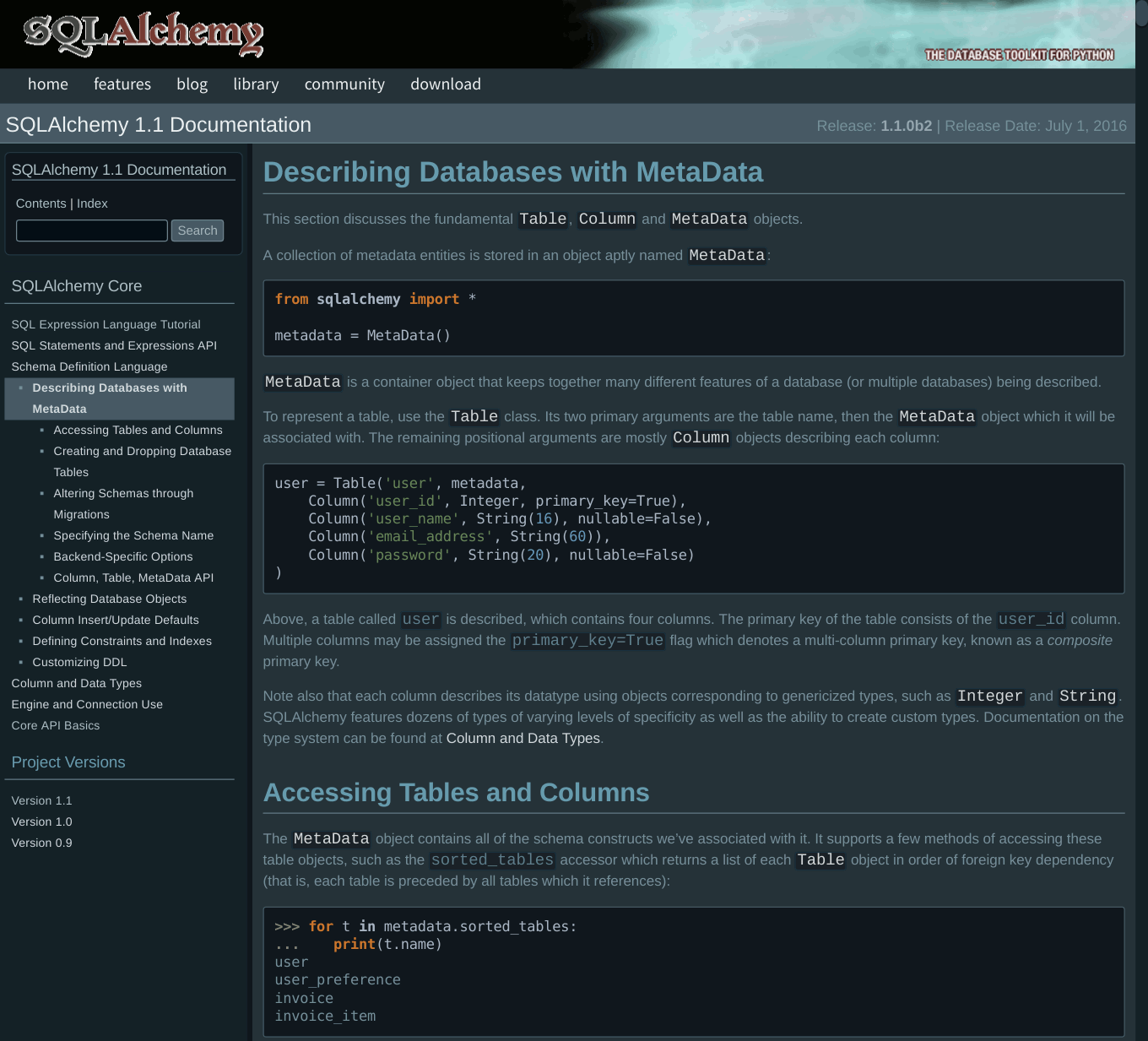Open the Index link
Image resolution: width=1148 pixels, height=1041 pixels.
point(93,203)
